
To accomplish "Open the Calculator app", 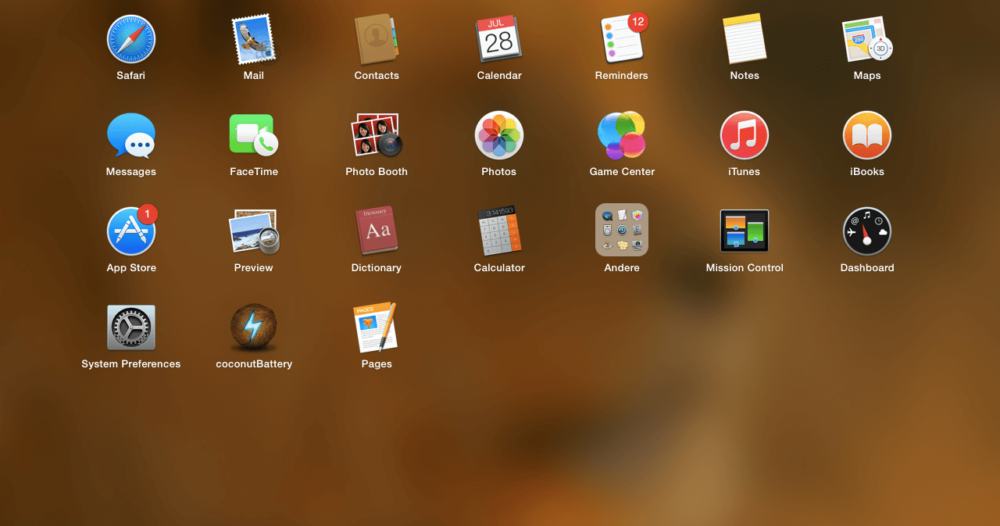I will (x=499, y=231).
